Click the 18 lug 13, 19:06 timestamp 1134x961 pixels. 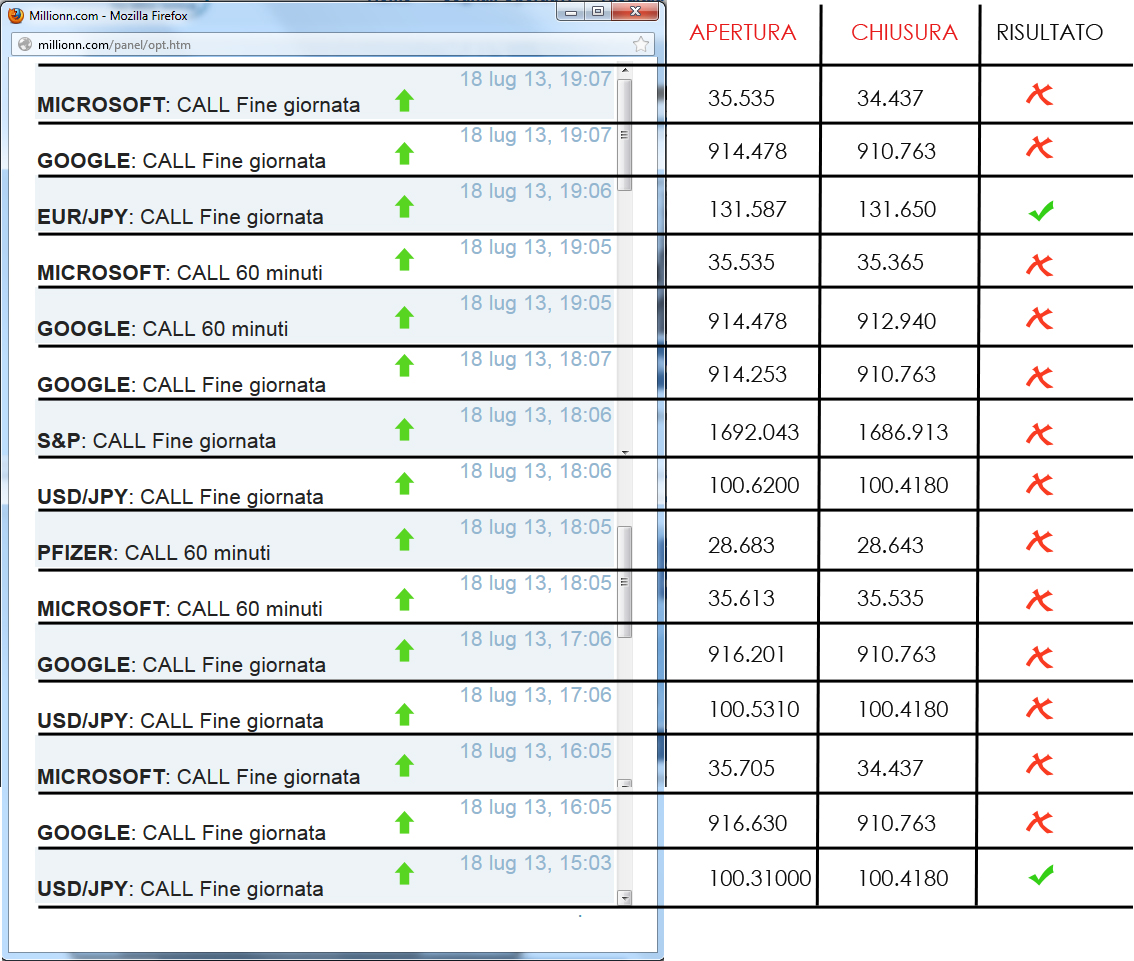coord(536,191)
